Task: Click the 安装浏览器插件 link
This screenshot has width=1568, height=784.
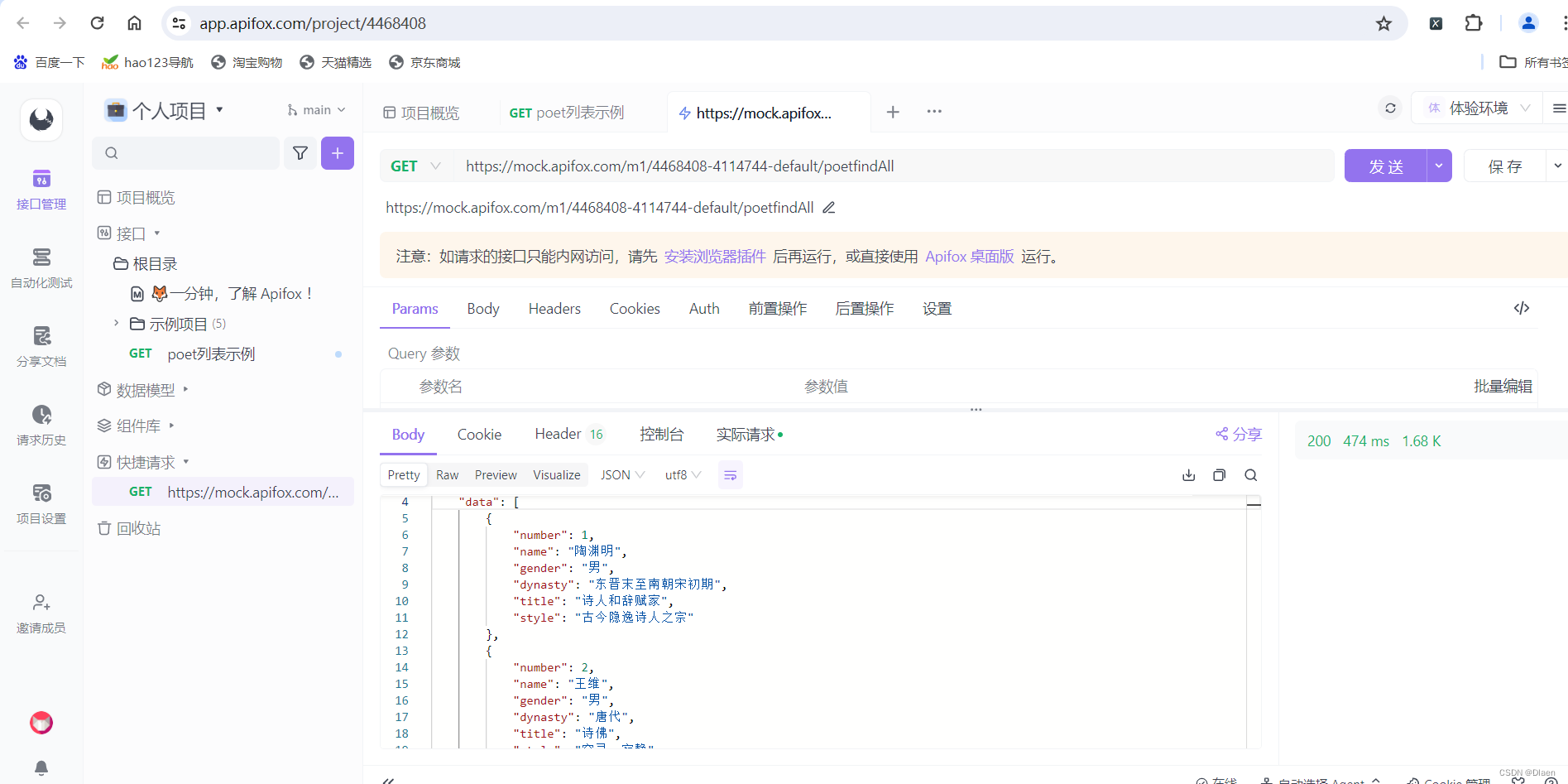Action: 715,257
